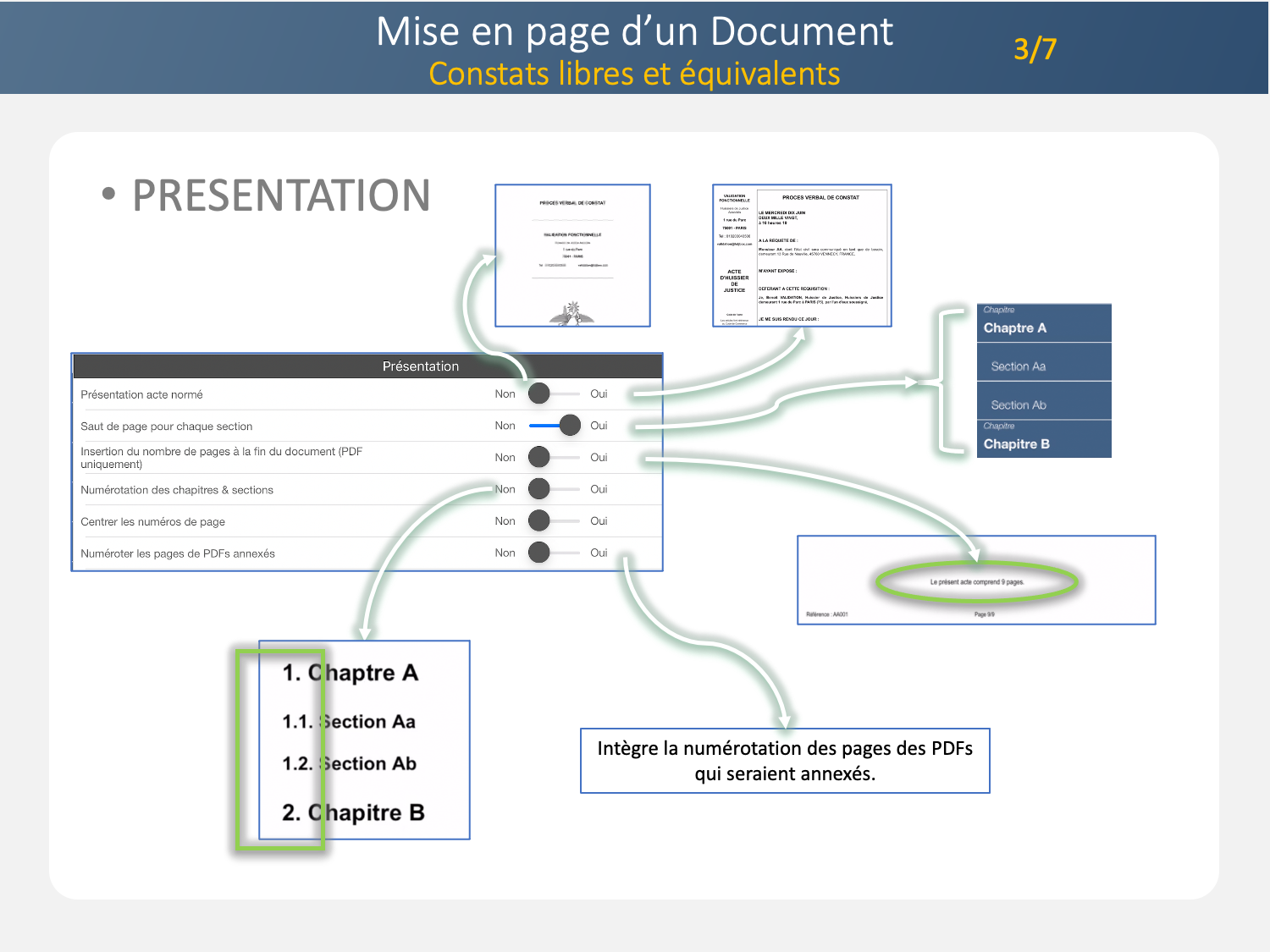Disable Saut de page pour chaque section
Screen dimensions: 1270x952
pos(555,426)
